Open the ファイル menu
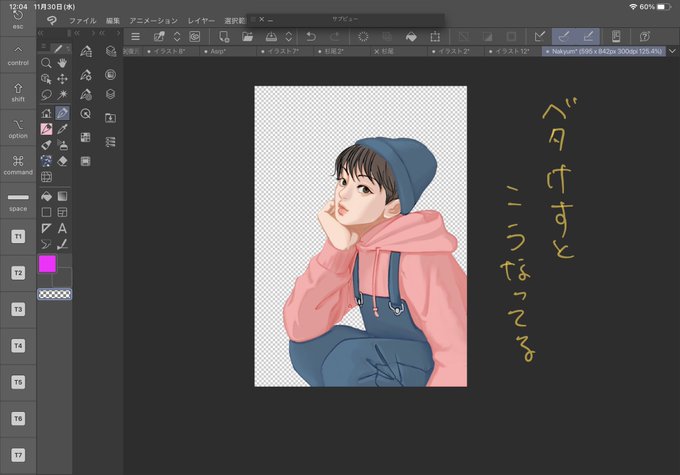Screen dimensions: 680x475 click(82, 20)
